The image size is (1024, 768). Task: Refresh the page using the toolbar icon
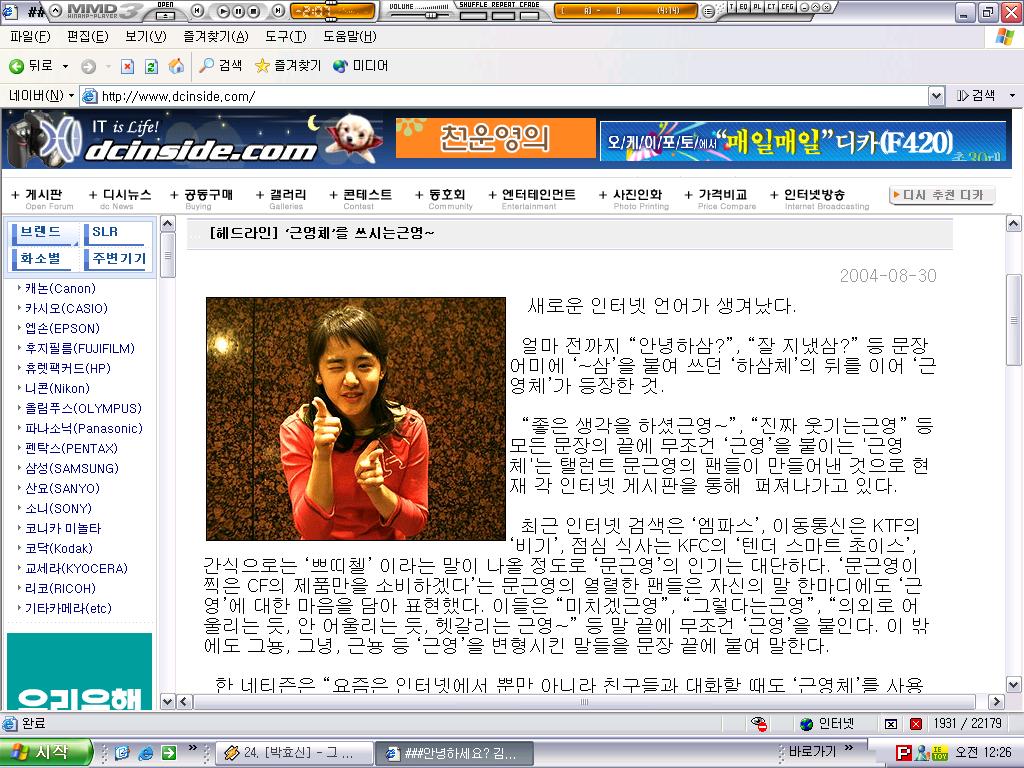[x=151, y=66]
